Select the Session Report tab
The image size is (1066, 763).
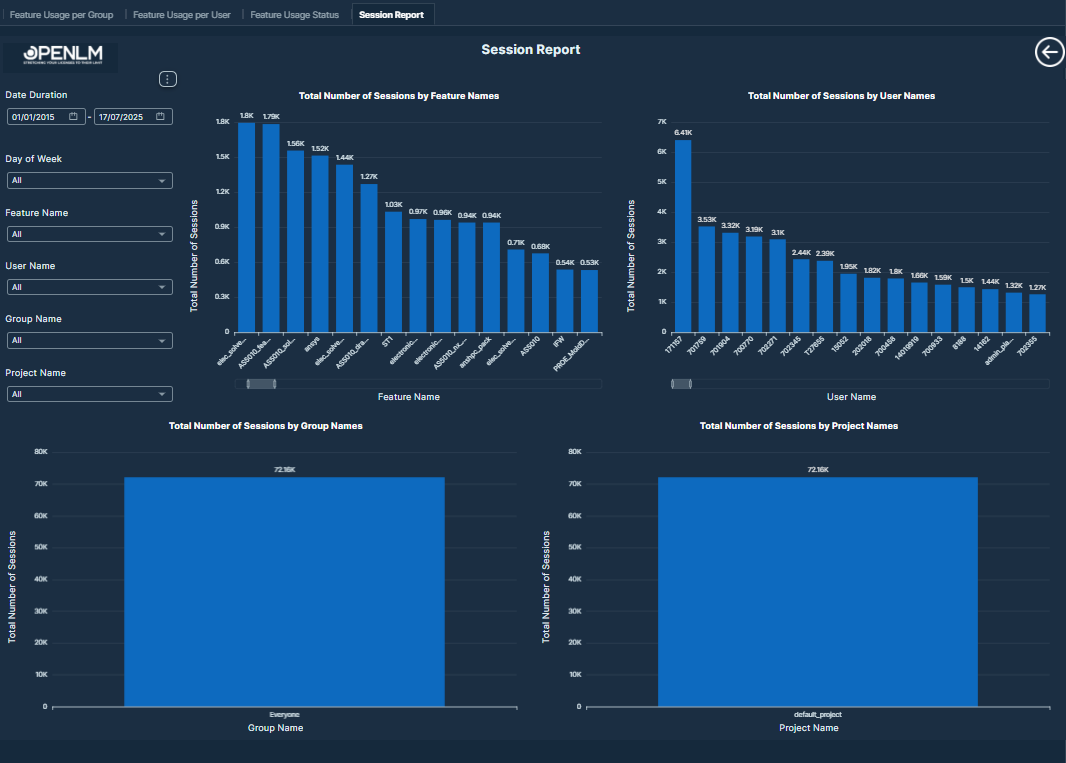click(392, 15)
